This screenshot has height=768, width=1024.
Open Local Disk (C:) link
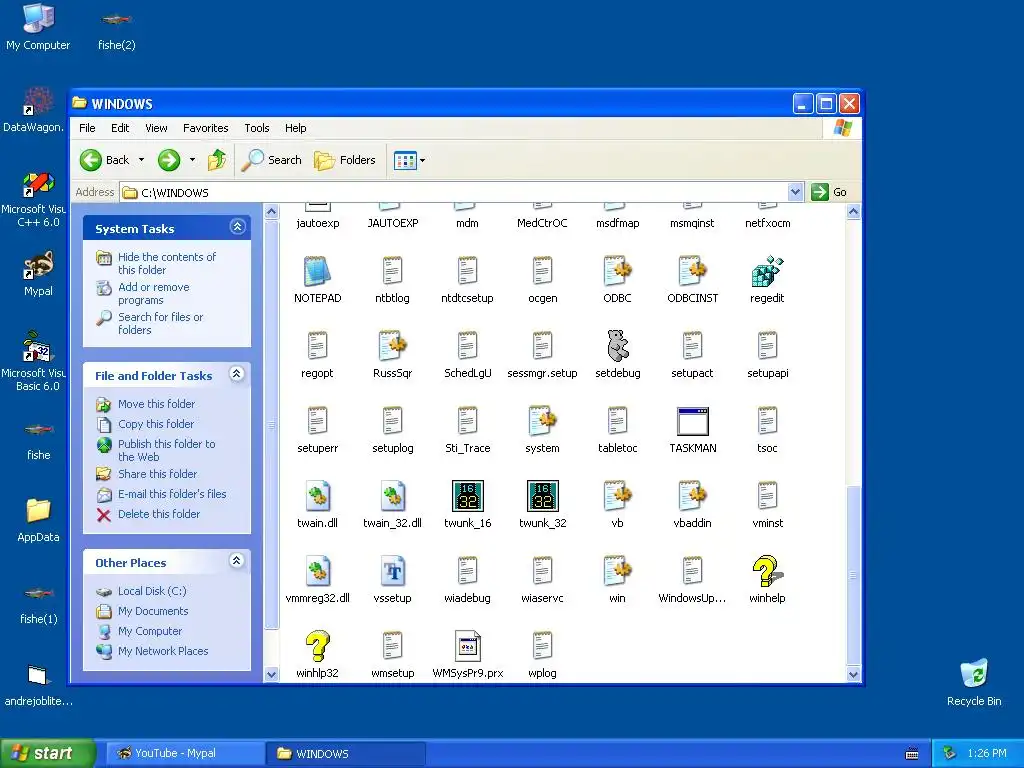(152, 591)
